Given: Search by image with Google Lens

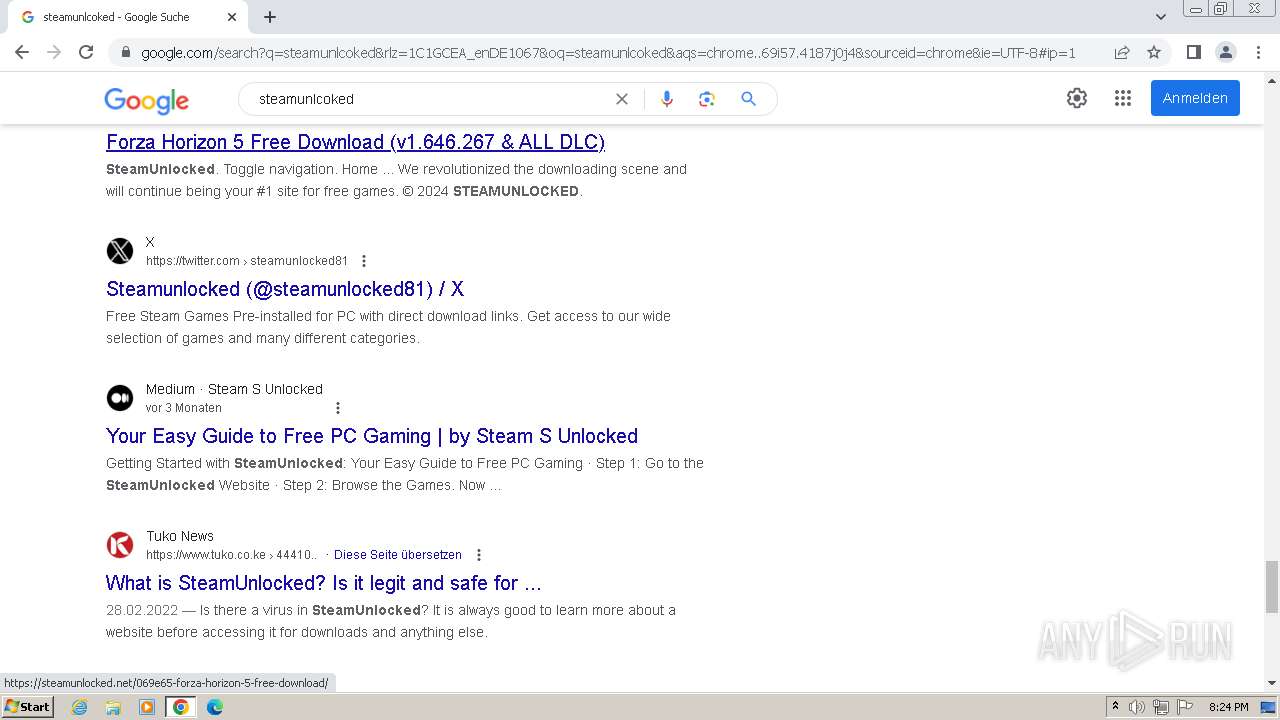Looking at the screenshot, I should pyautogui.click(x=707, y=99).
